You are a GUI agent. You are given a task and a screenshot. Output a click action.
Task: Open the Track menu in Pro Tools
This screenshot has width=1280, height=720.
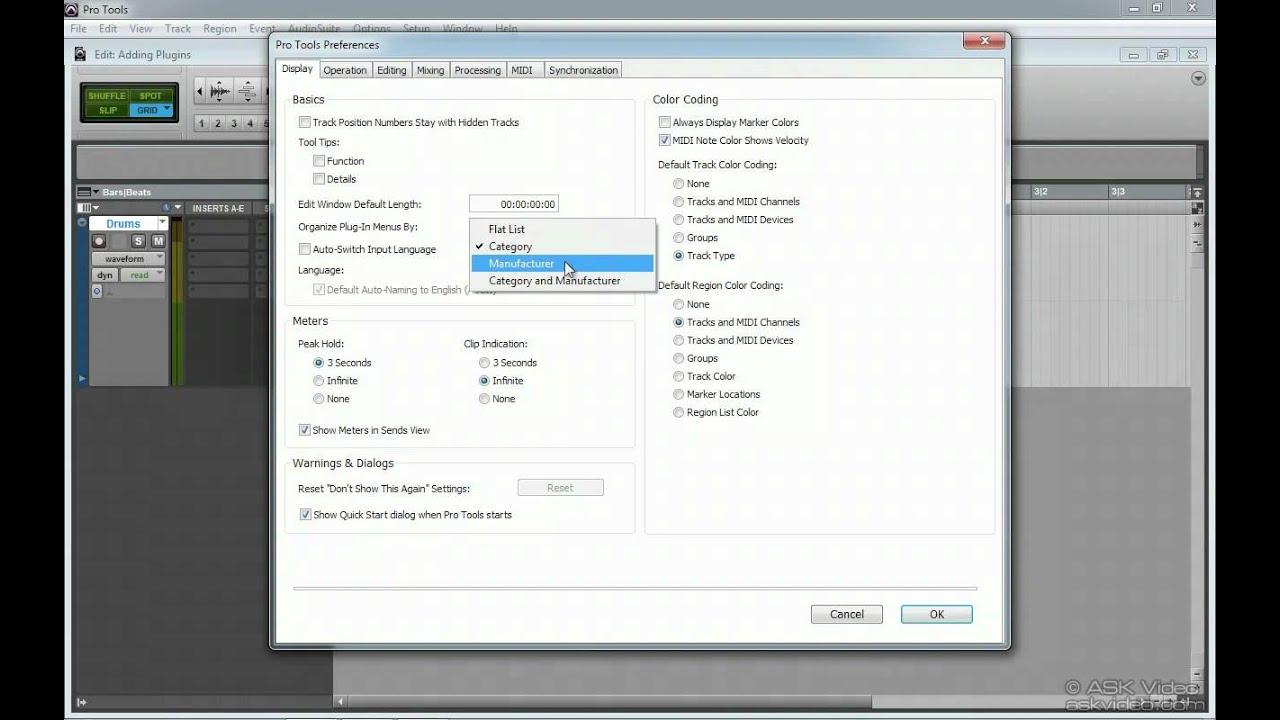178,29
